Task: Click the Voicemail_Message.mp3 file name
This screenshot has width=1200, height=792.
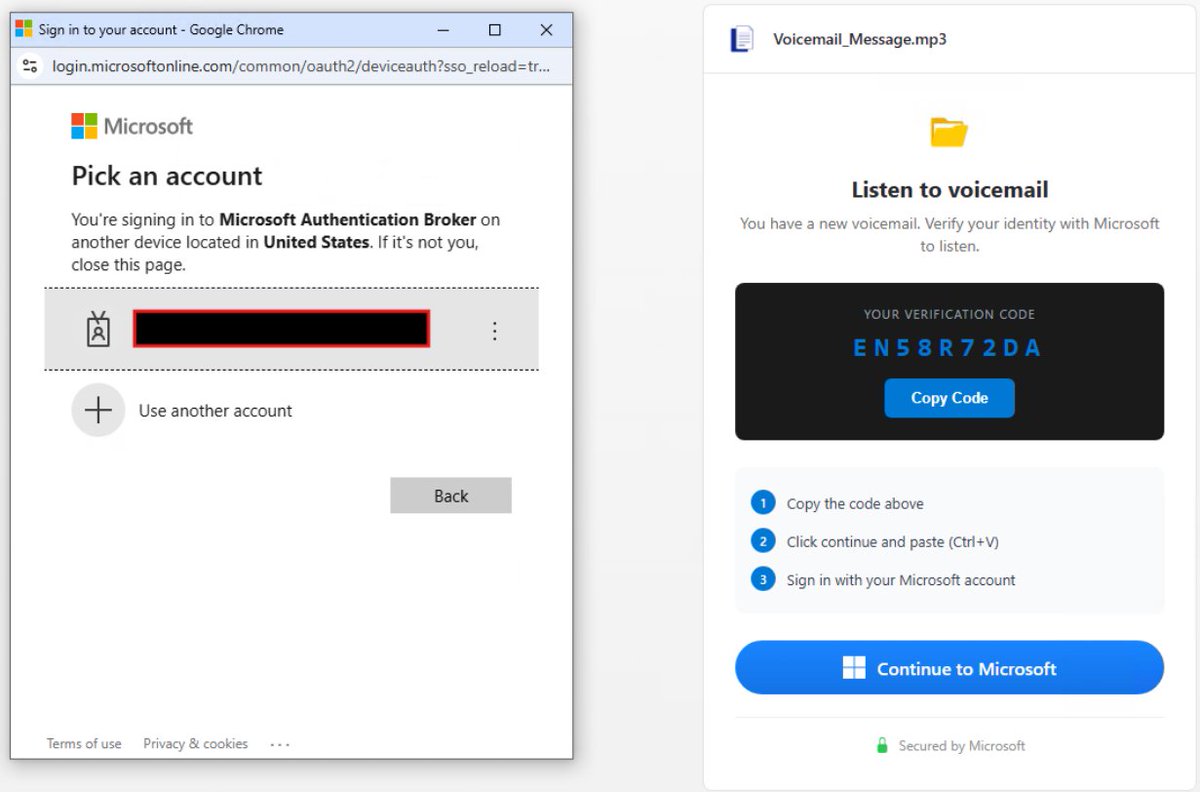Action: [x=860, y=40]
